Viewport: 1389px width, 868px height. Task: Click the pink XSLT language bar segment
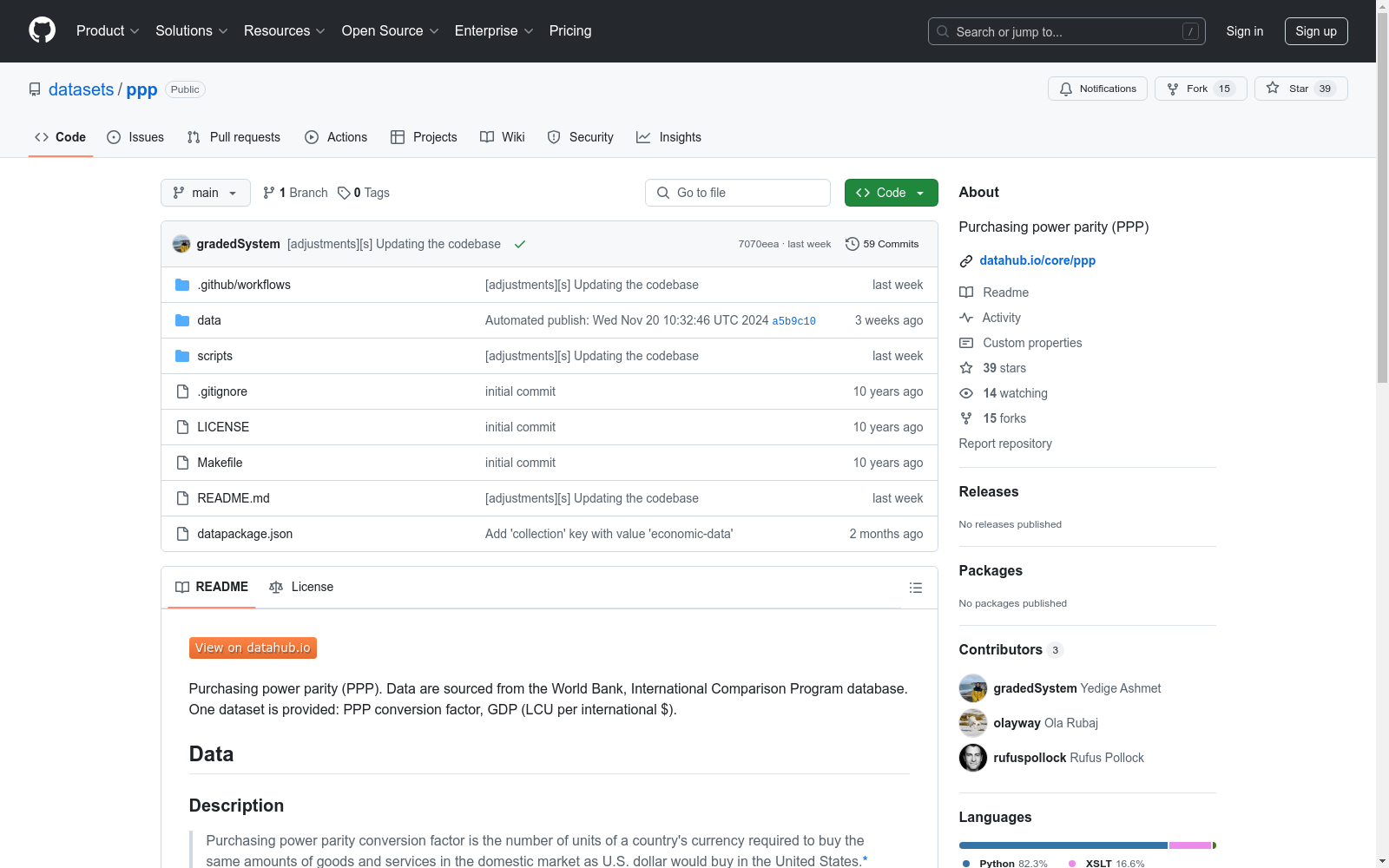coord(1190,845)
